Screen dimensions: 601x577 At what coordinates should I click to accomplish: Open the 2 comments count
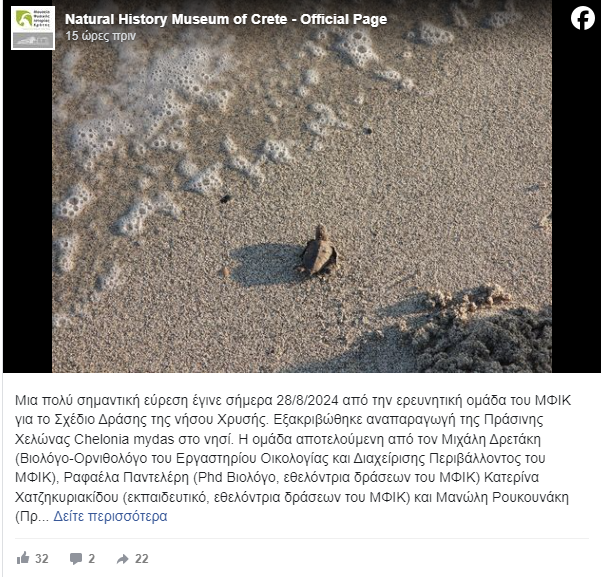[92, 559]
